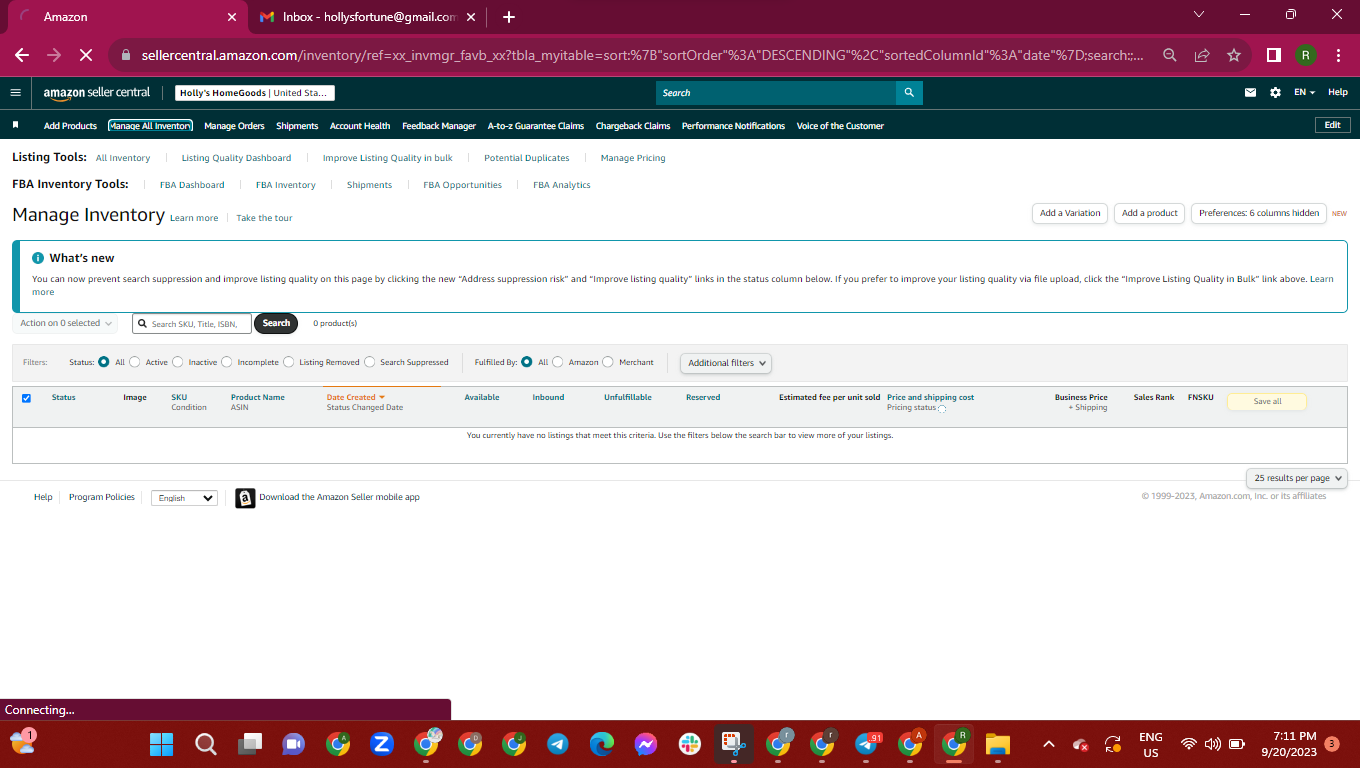The height and width of the screenshot is (768, 1360).
Task: Expand the Additional filters dropdown
Action: tap(726, 363)
